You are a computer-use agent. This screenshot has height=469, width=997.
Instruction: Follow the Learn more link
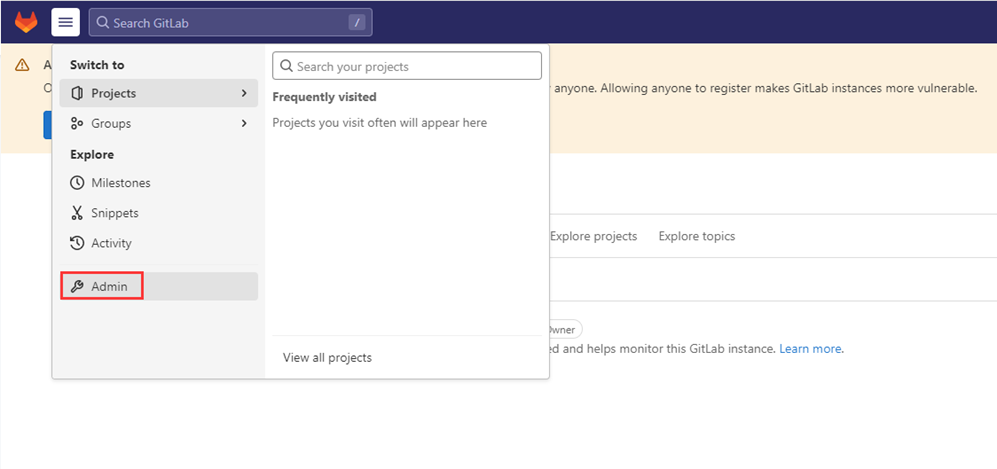point(811,349)
